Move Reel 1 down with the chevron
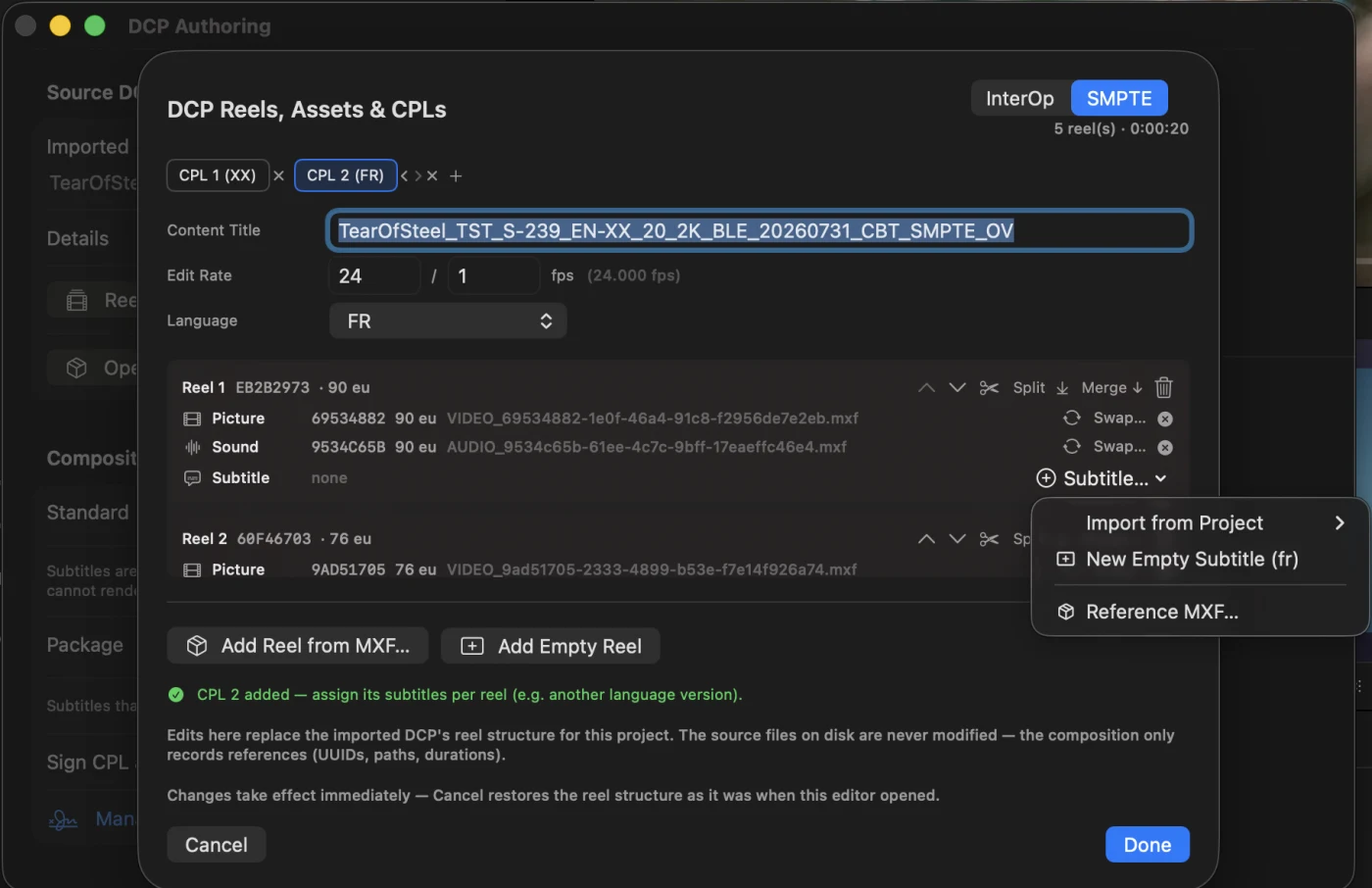This screenshot has width=1372, height=888. (957, 388)
